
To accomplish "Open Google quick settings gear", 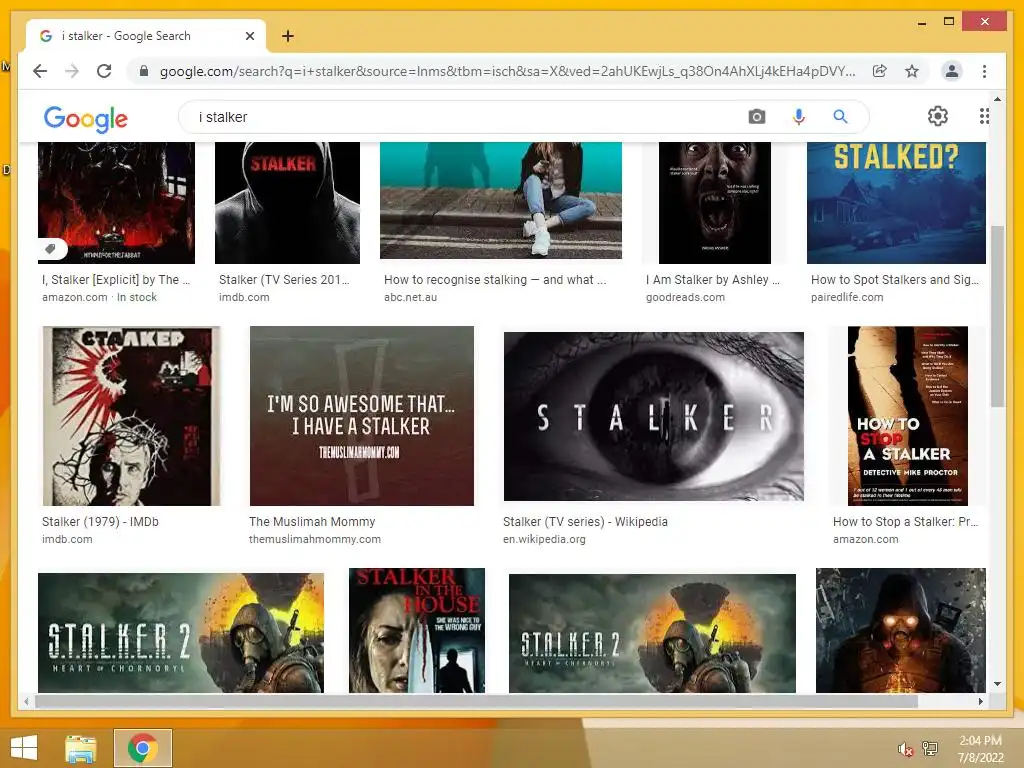I will tap(938, 116).
